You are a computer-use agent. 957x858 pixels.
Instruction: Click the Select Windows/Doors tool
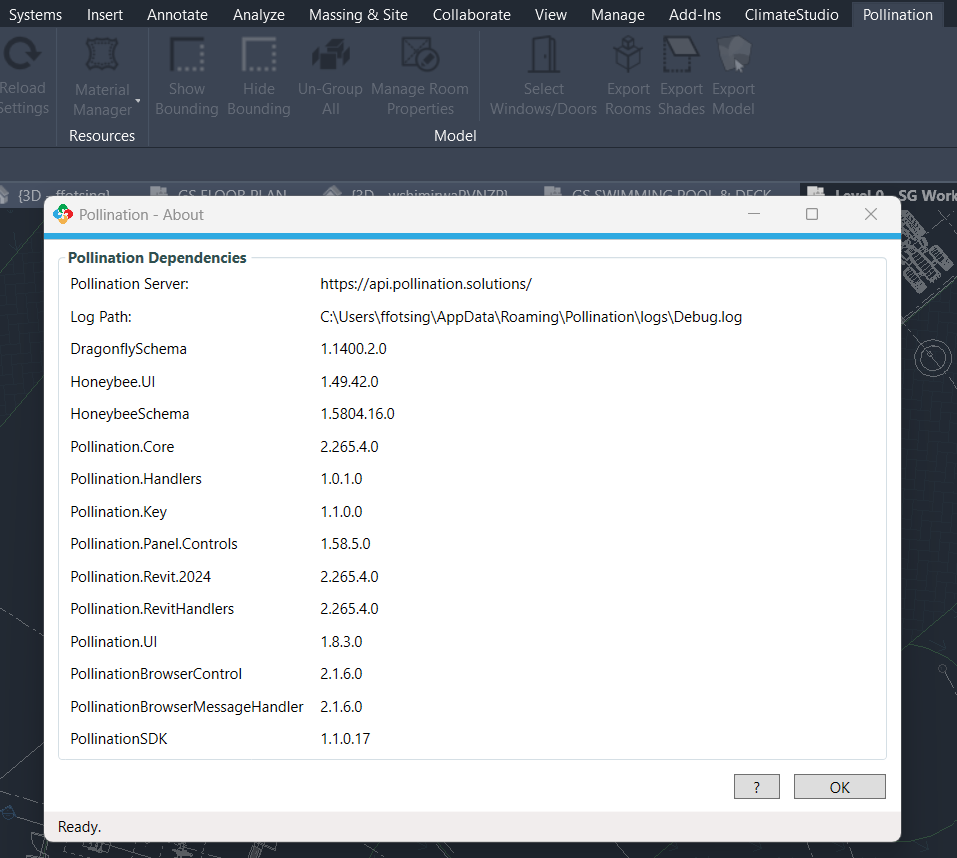click(x=543, y=76)
